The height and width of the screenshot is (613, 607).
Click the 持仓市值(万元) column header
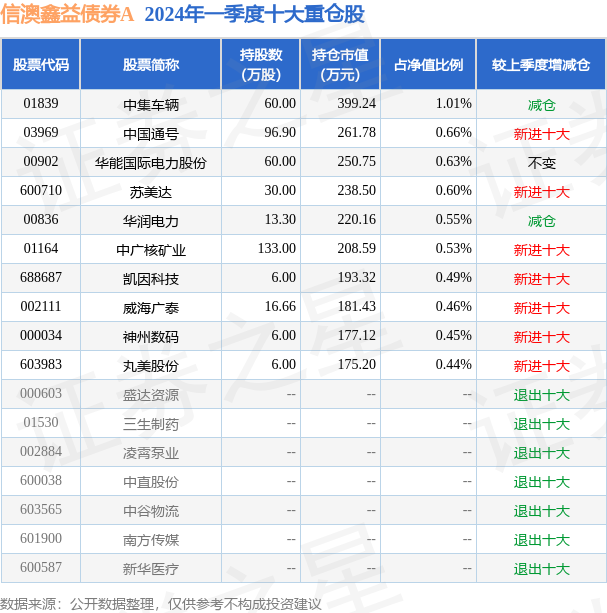tap(340, 65)
